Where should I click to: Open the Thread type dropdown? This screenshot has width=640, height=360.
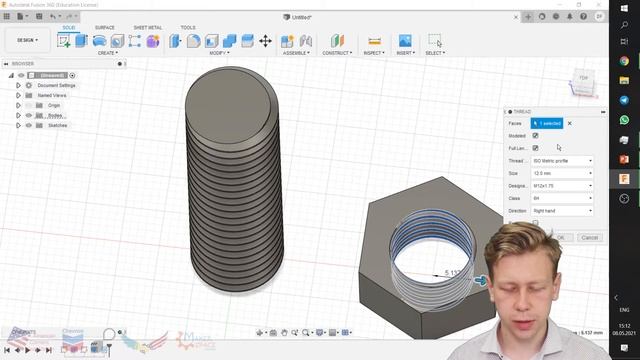click(x=562, y=161)
